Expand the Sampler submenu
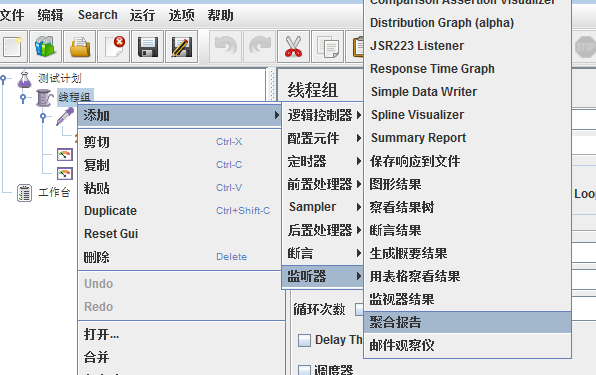 [x=323, y=207]
